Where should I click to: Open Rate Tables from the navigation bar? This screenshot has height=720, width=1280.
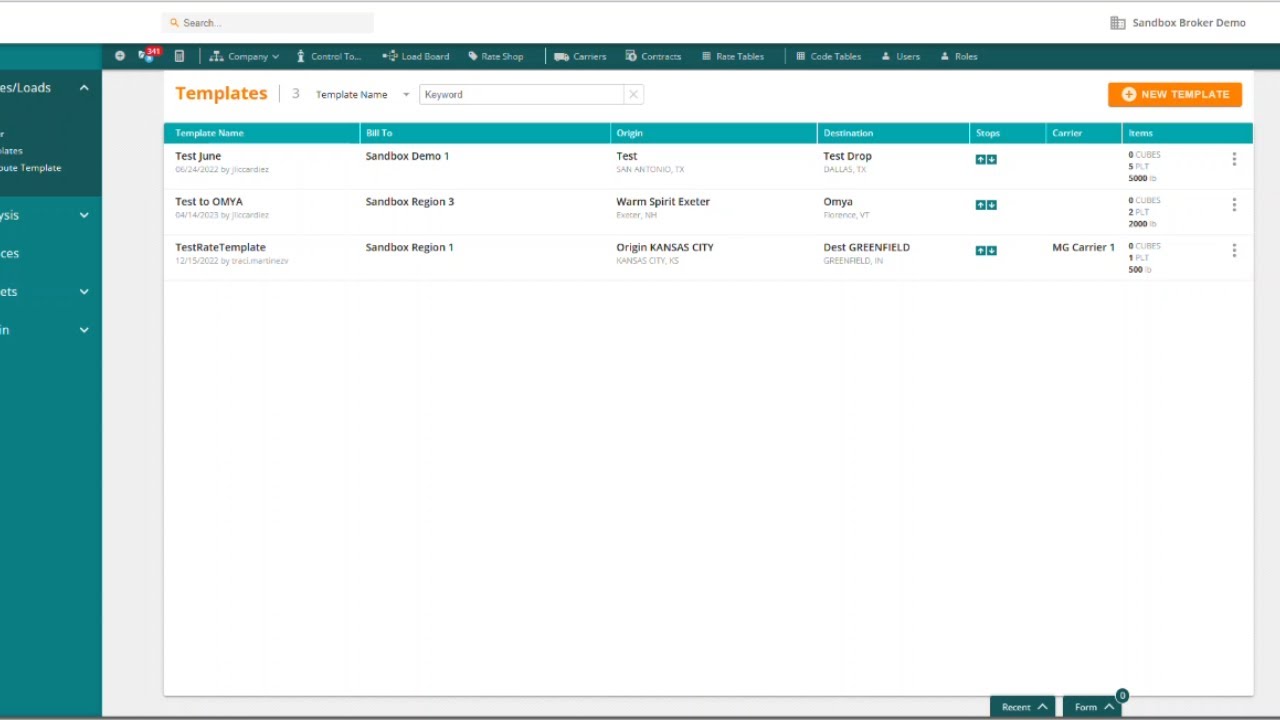point(733,56)
